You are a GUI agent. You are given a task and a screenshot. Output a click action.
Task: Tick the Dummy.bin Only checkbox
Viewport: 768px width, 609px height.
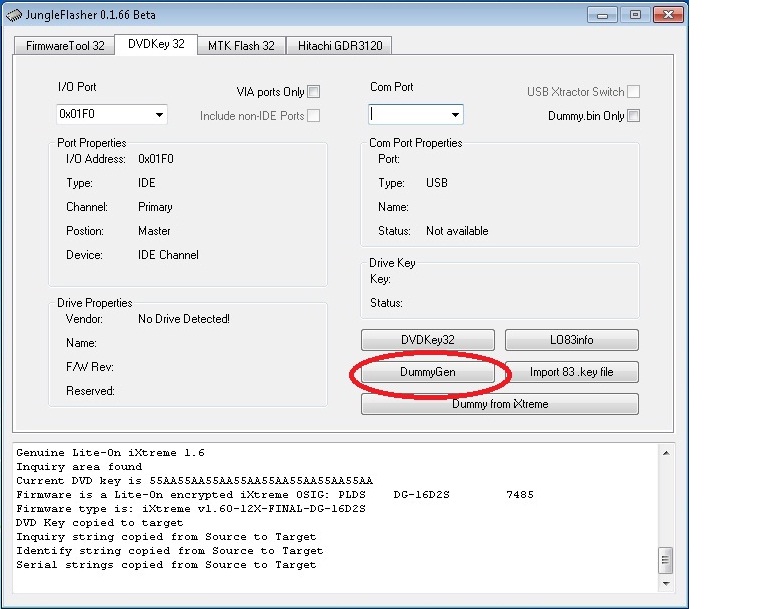coord(633,116)
